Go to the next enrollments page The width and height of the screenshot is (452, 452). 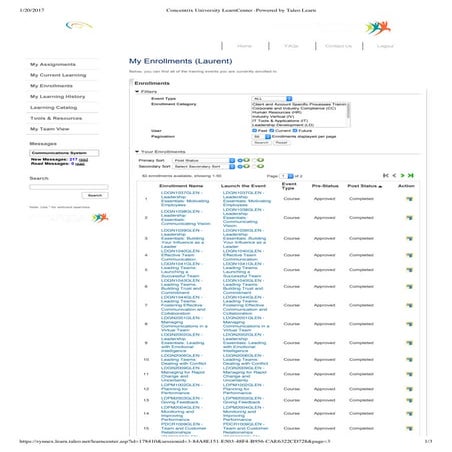(x=402, y=175)
